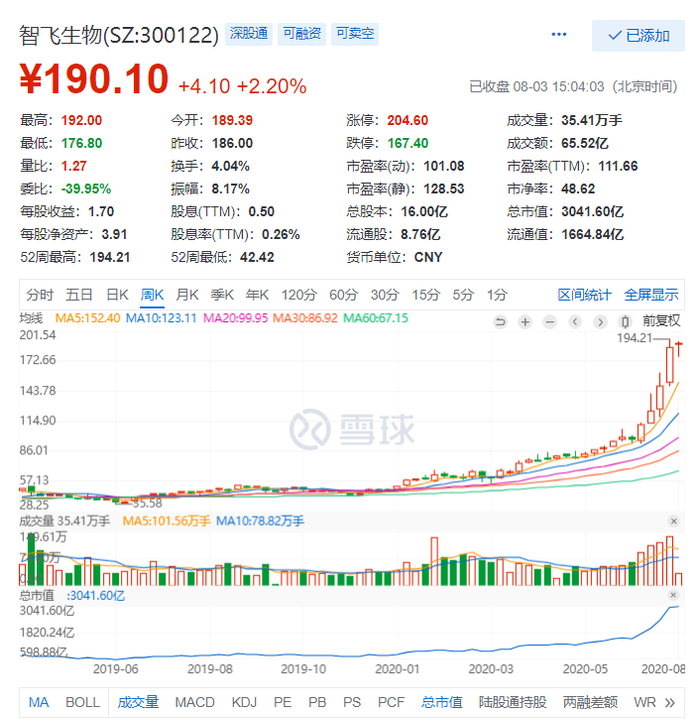The image size is (700, 727).
Task: Toggle the PE sub-indicator
Action: (x=282, y=702)
